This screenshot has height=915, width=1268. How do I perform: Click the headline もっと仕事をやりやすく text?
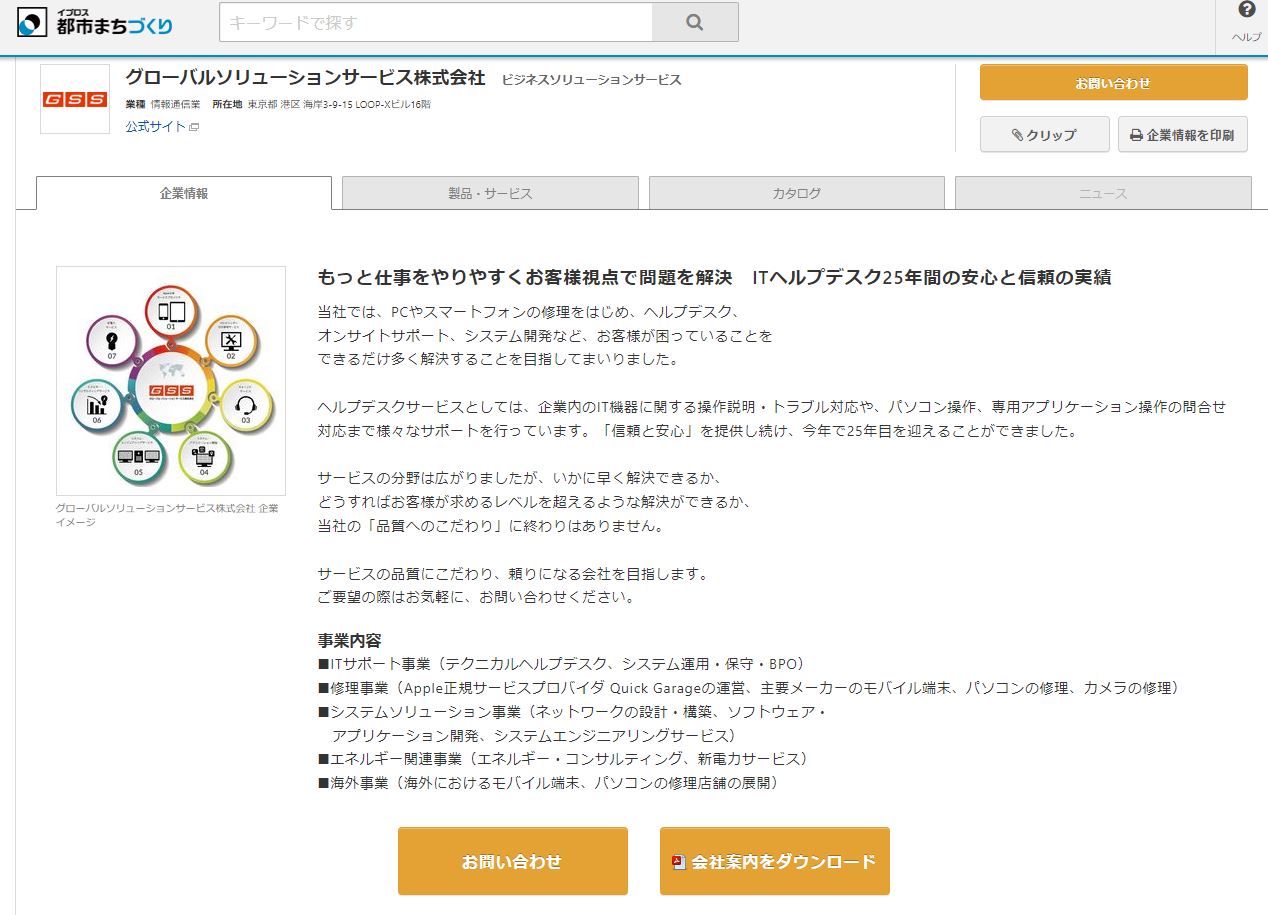click(x=714, y=277)
